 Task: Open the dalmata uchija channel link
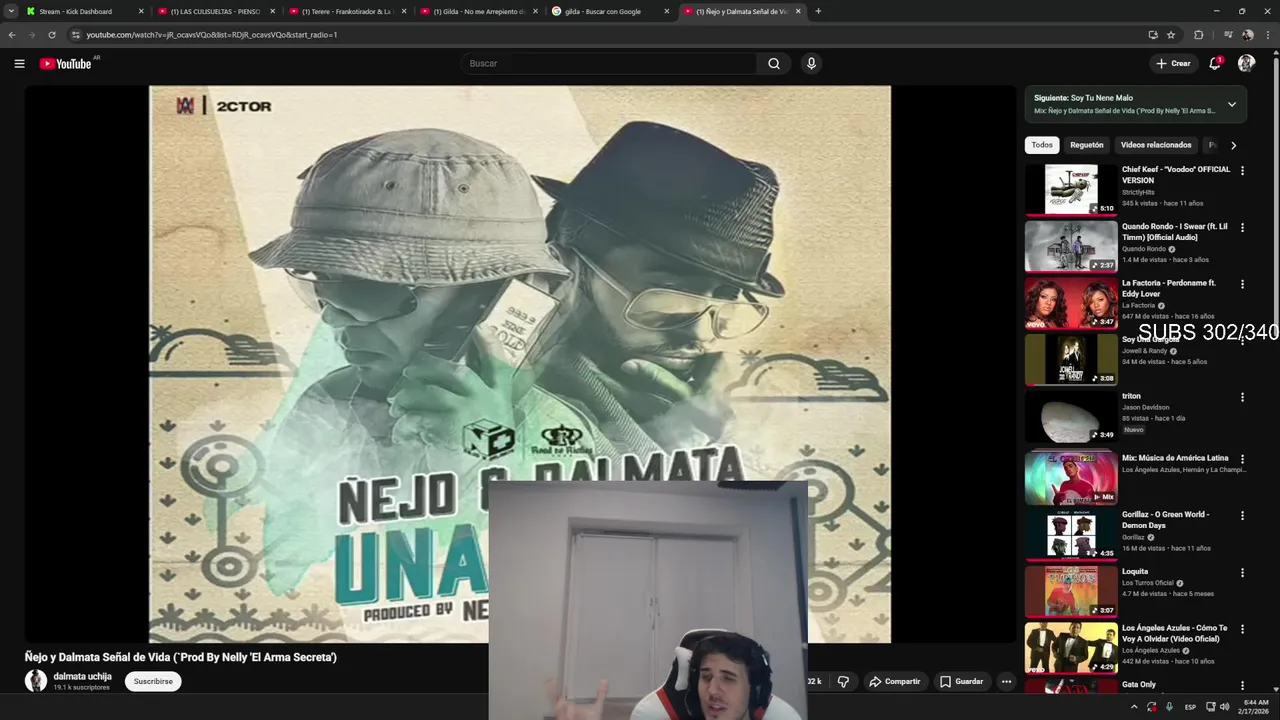point(82,676)
